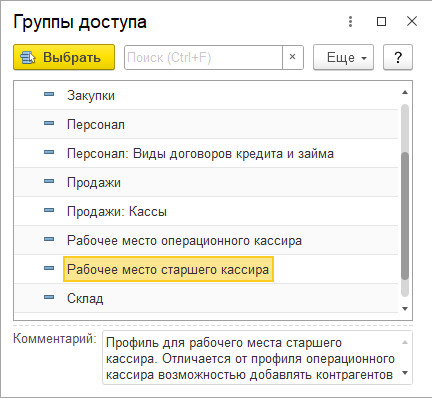Select Персонал: Виды договоров кредита и займа
Image resolution: width=432 pixels, height=398 pixels.
206,153
